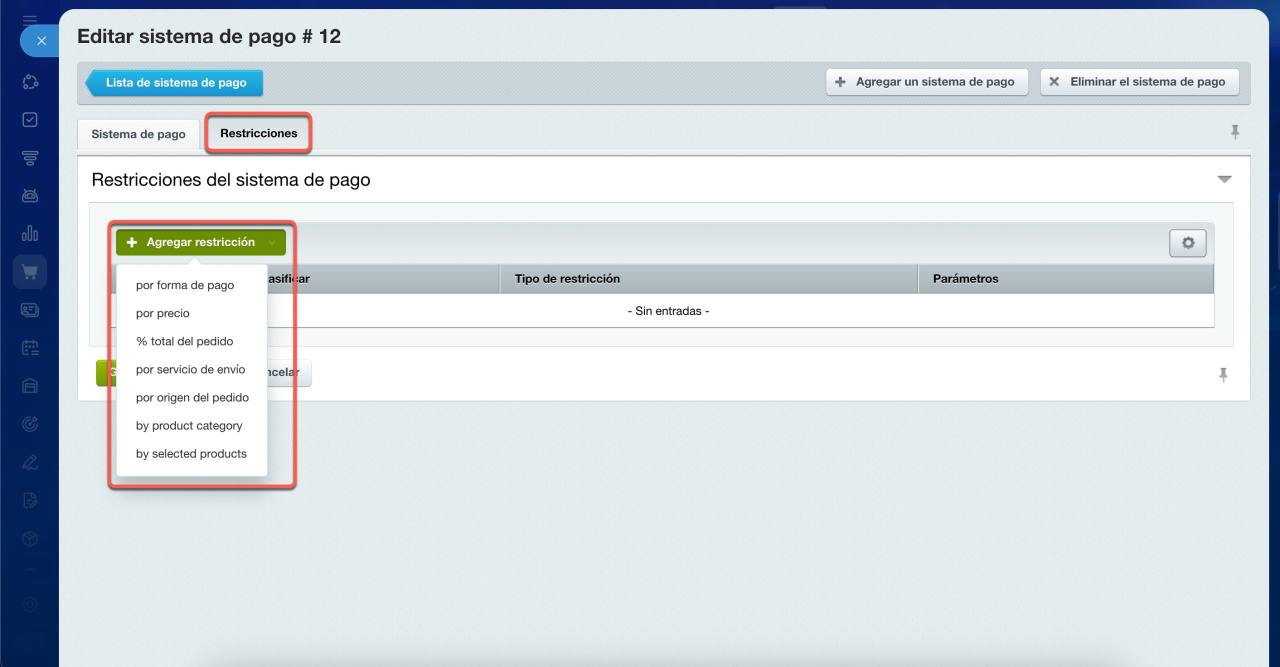
Task: Close the slider panel with X button
Action: [41, 41]
